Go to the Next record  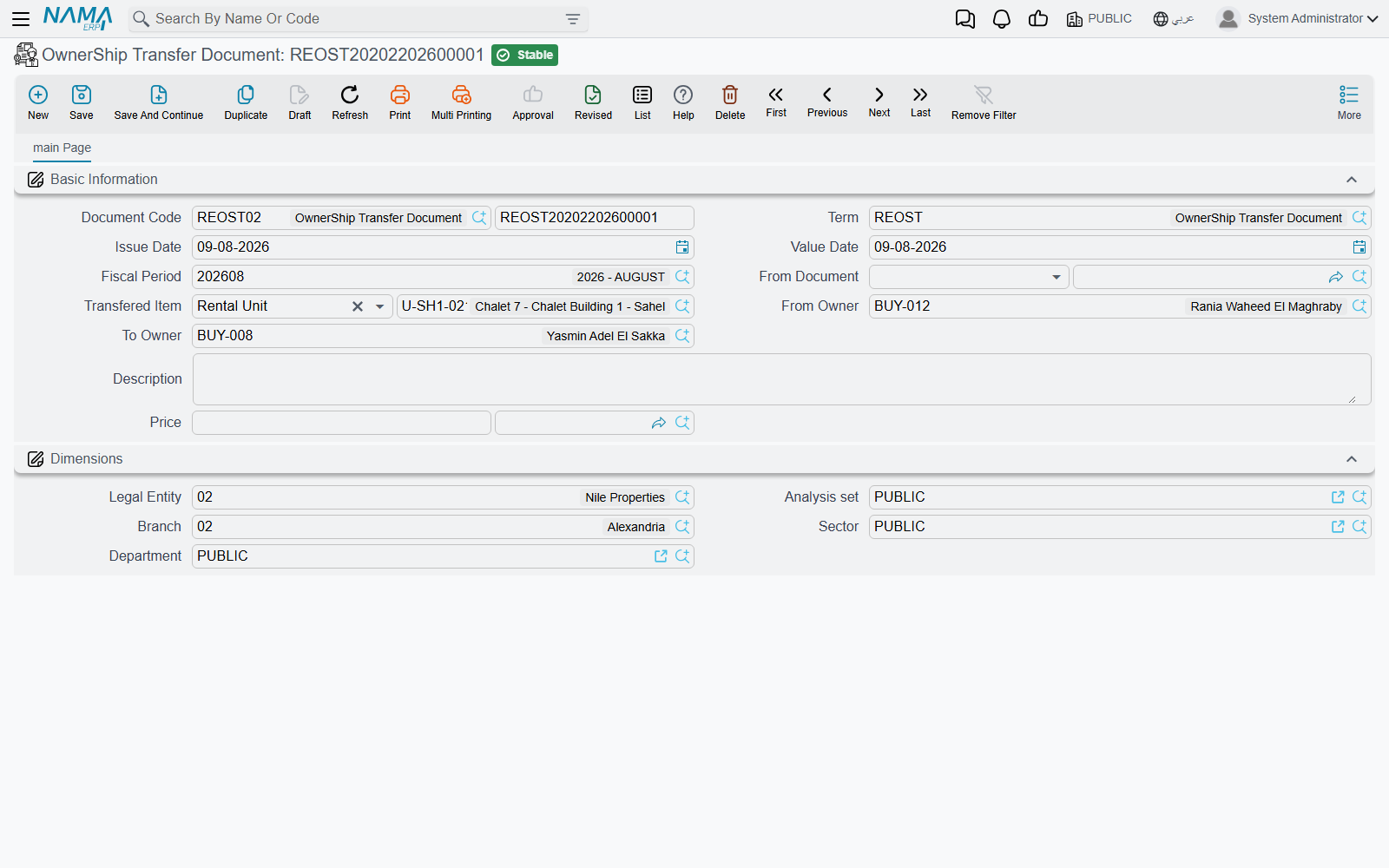point(879,101)
